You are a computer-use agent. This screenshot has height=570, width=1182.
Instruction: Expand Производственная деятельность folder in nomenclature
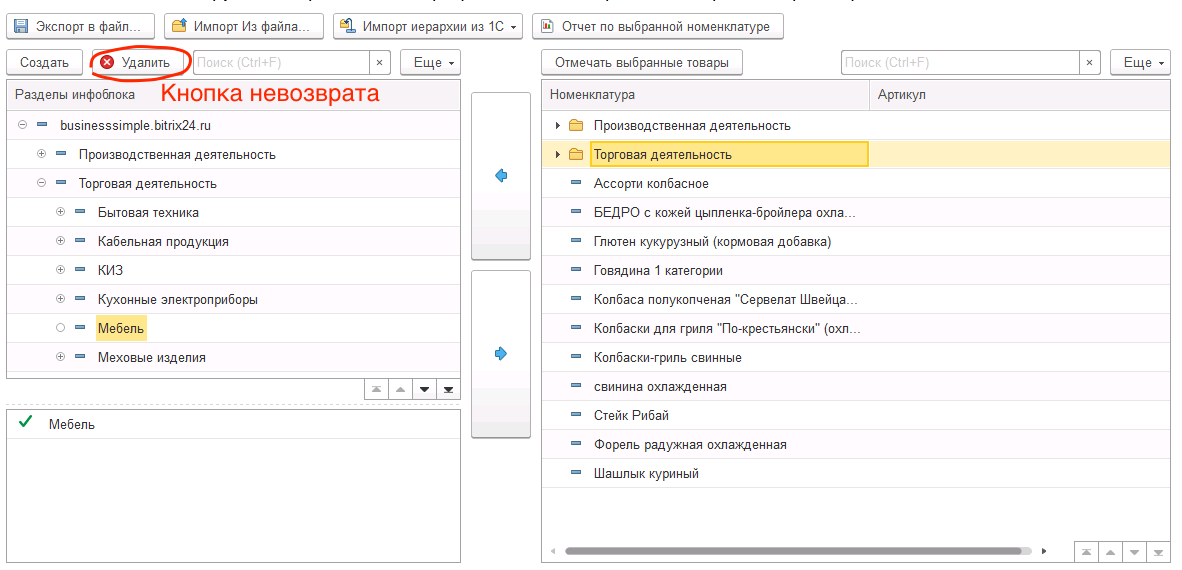557,126
